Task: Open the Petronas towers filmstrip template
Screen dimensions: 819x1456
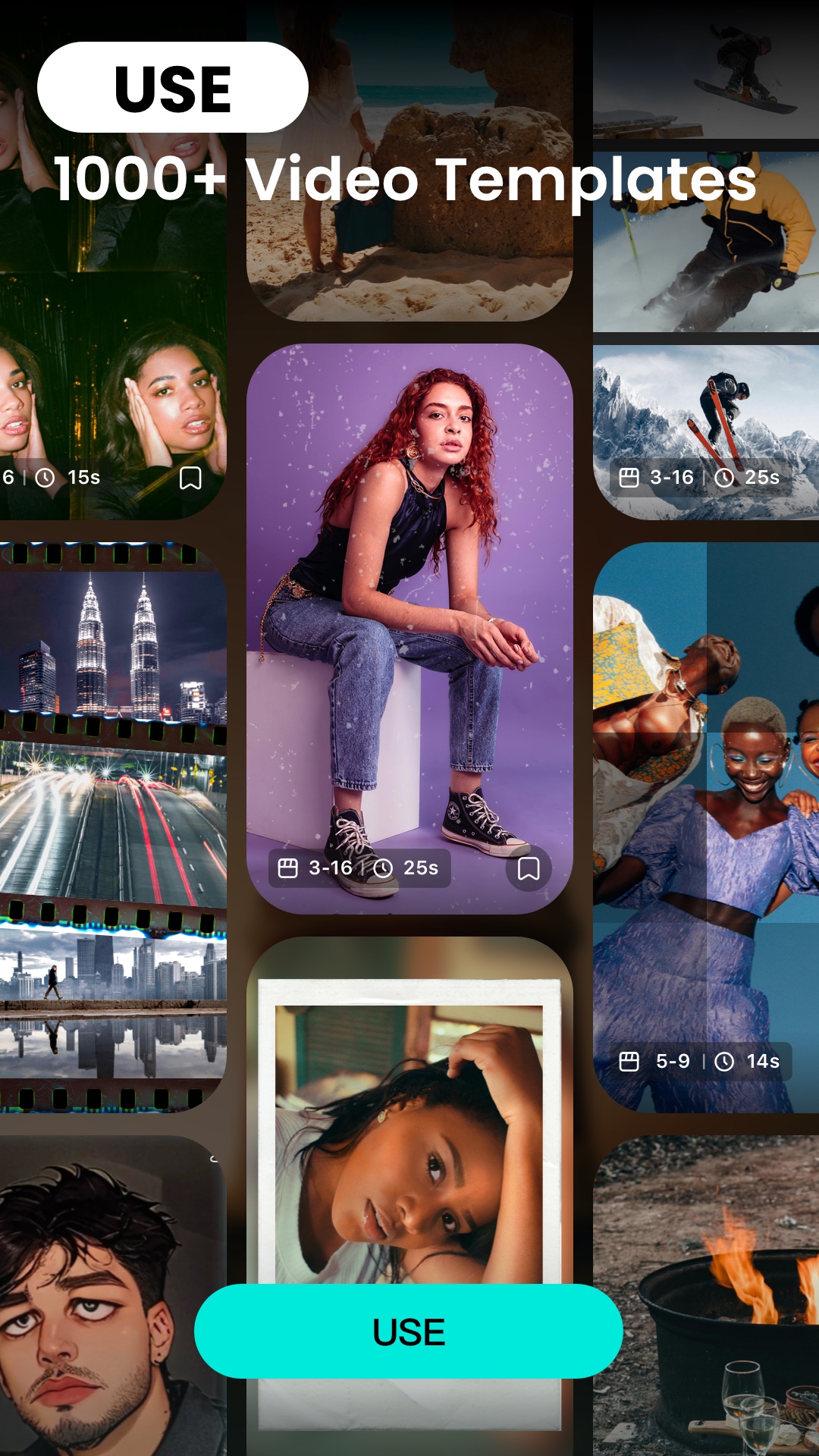Action: (113, 827)
